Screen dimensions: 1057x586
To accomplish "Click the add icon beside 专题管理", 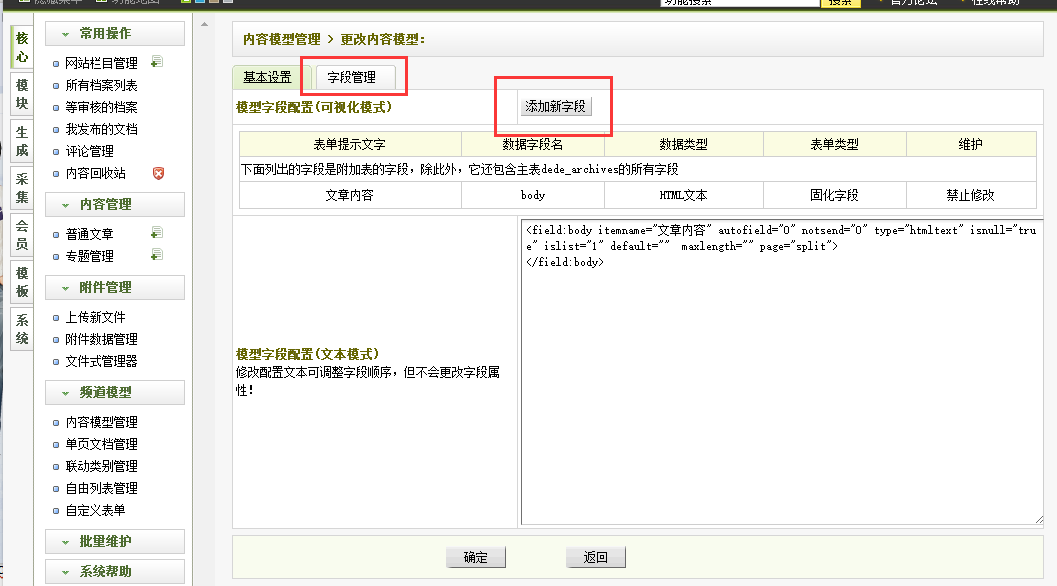I will point(156,255).
